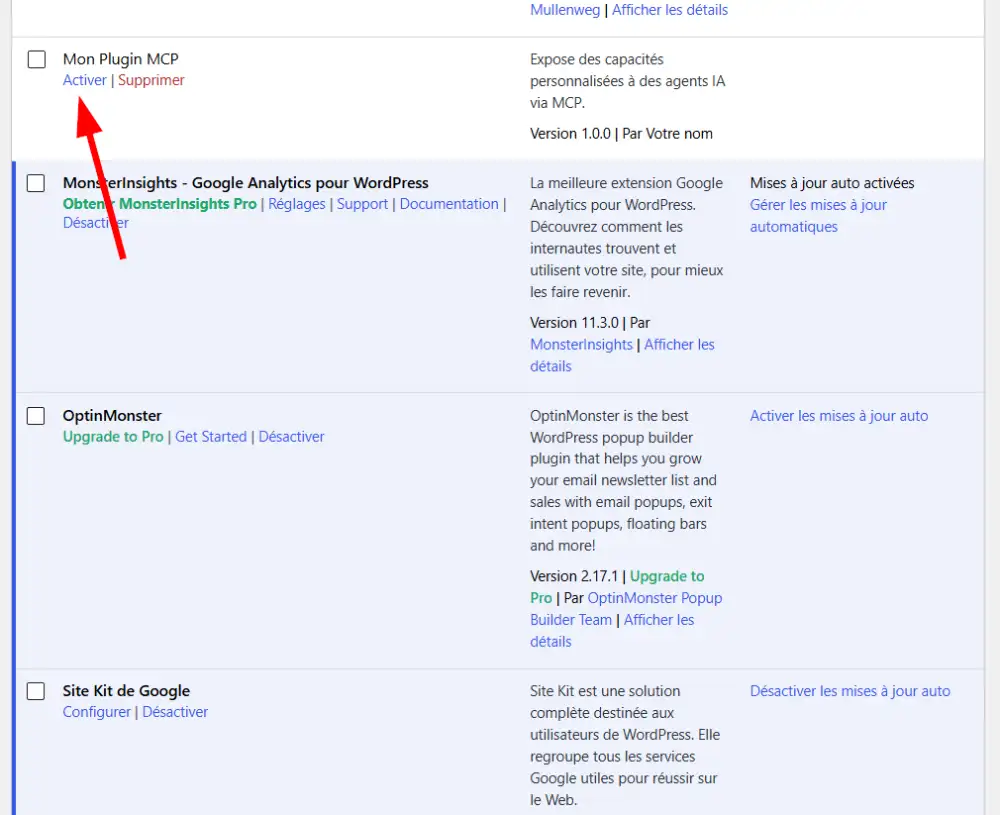Click Désactiver les mises à jour auto
Viewport: 1000px width, 815px height.
[850, 691]
